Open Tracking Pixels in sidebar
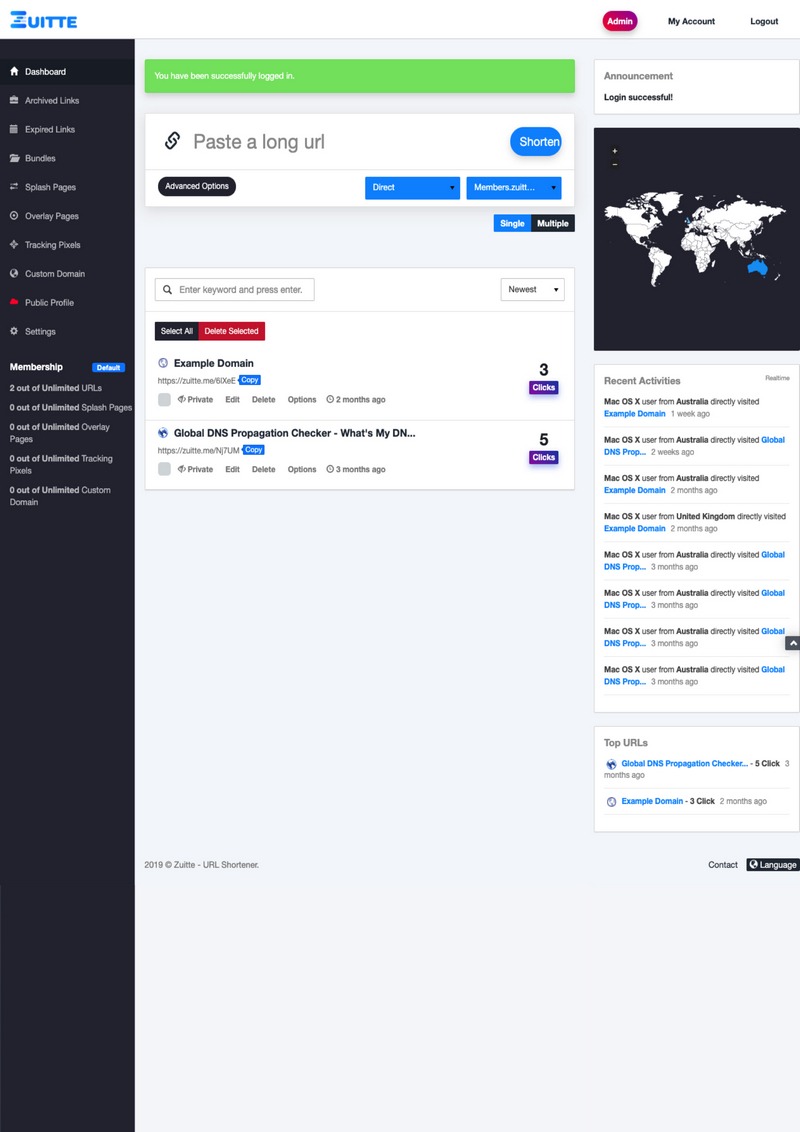 pyautogui.click(x=53, y=245)
